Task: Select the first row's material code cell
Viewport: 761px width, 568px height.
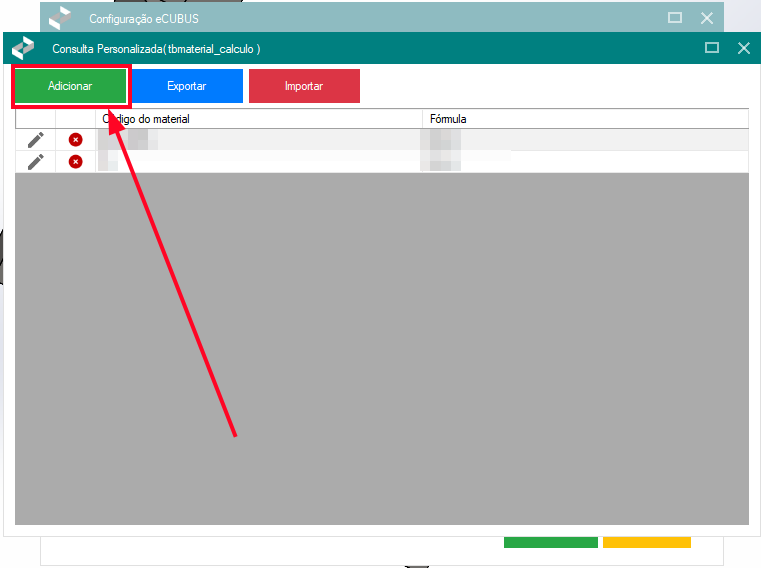Action: click(x=258, y=140)
